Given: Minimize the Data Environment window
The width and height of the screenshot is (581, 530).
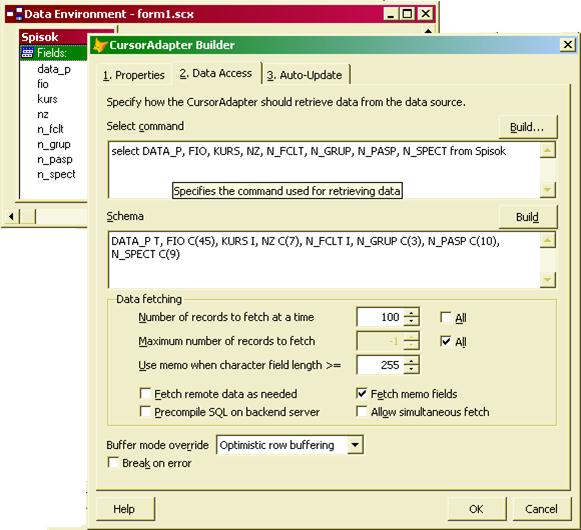Looking at the screenshot, I should coord(391,14).
